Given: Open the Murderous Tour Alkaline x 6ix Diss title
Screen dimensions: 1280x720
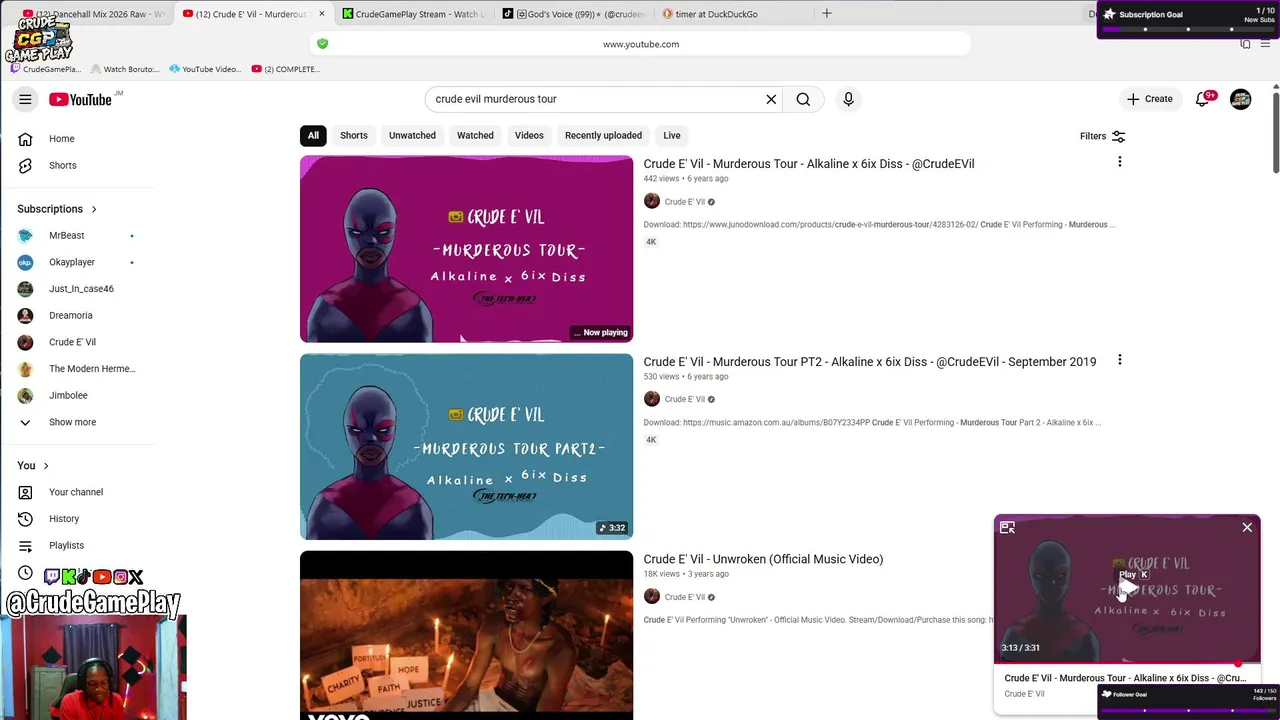Looking at the screenshot, I should (808, 164).
